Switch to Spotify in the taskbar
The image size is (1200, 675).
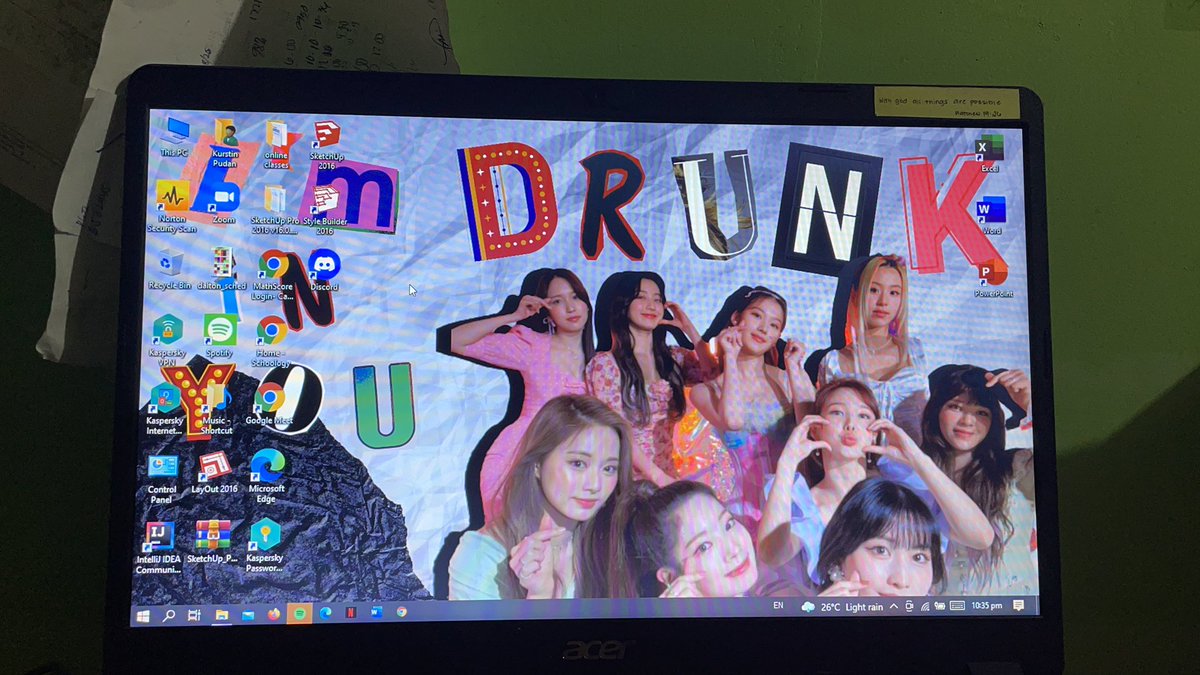(x=299, y=613)
